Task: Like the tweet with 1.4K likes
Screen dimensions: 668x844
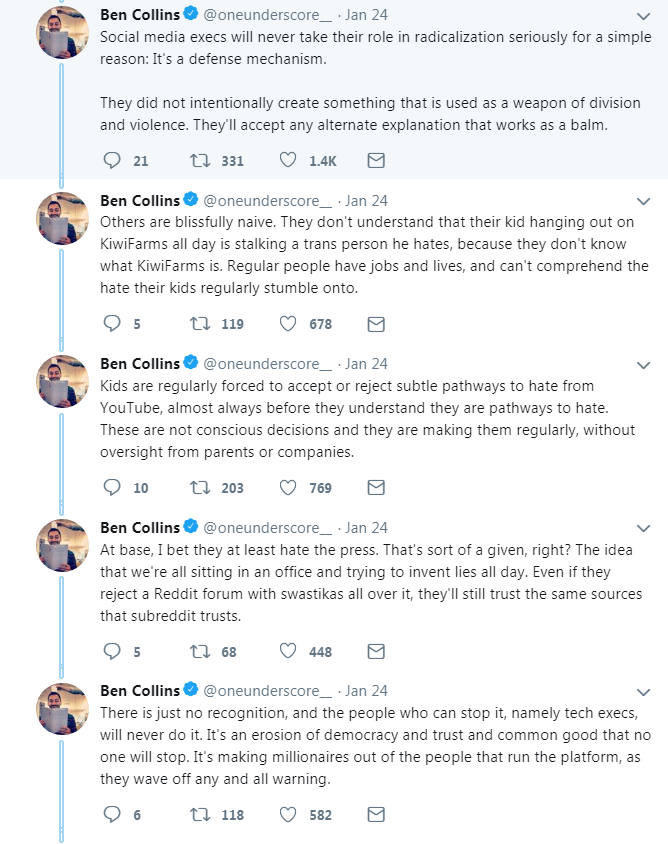Action: (287, 160)
